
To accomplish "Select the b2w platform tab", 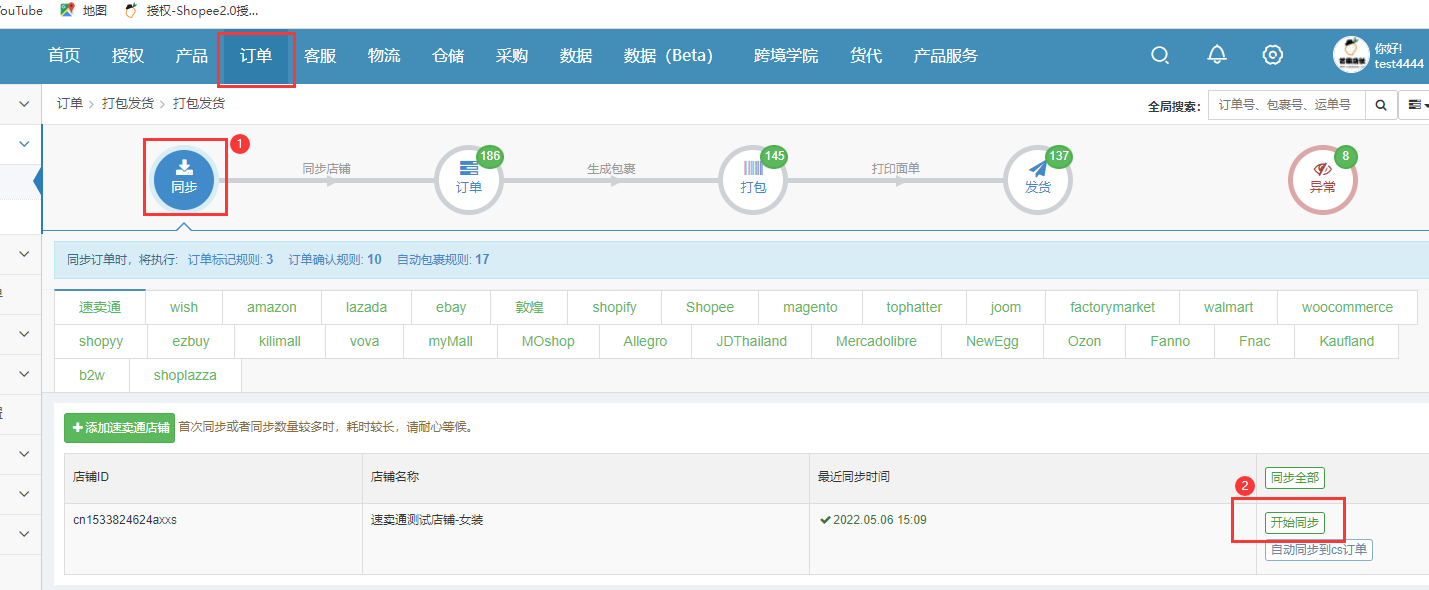I will pos(92,375).
